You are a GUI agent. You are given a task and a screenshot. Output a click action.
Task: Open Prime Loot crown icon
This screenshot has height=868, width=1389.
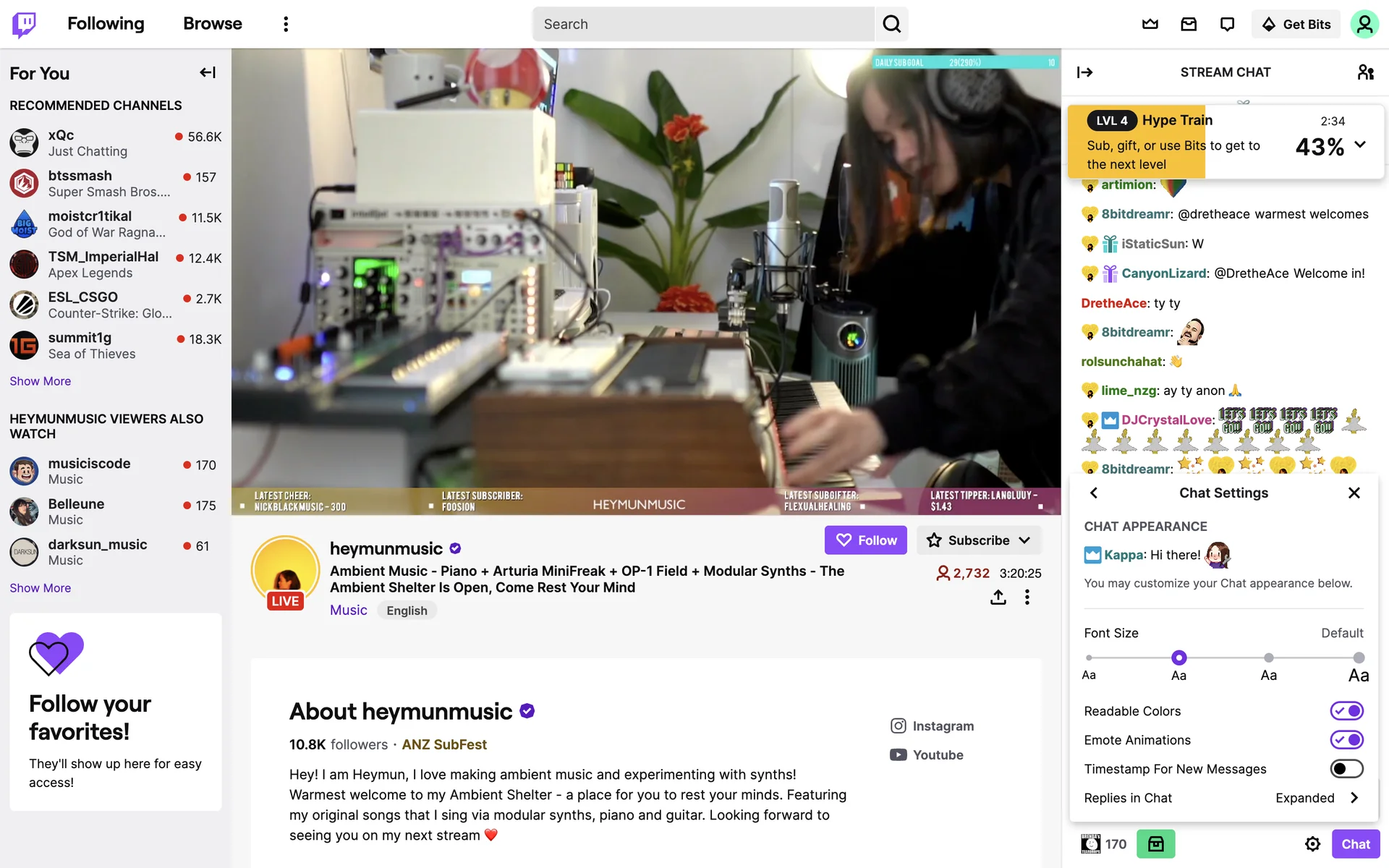click(1150, 24)
